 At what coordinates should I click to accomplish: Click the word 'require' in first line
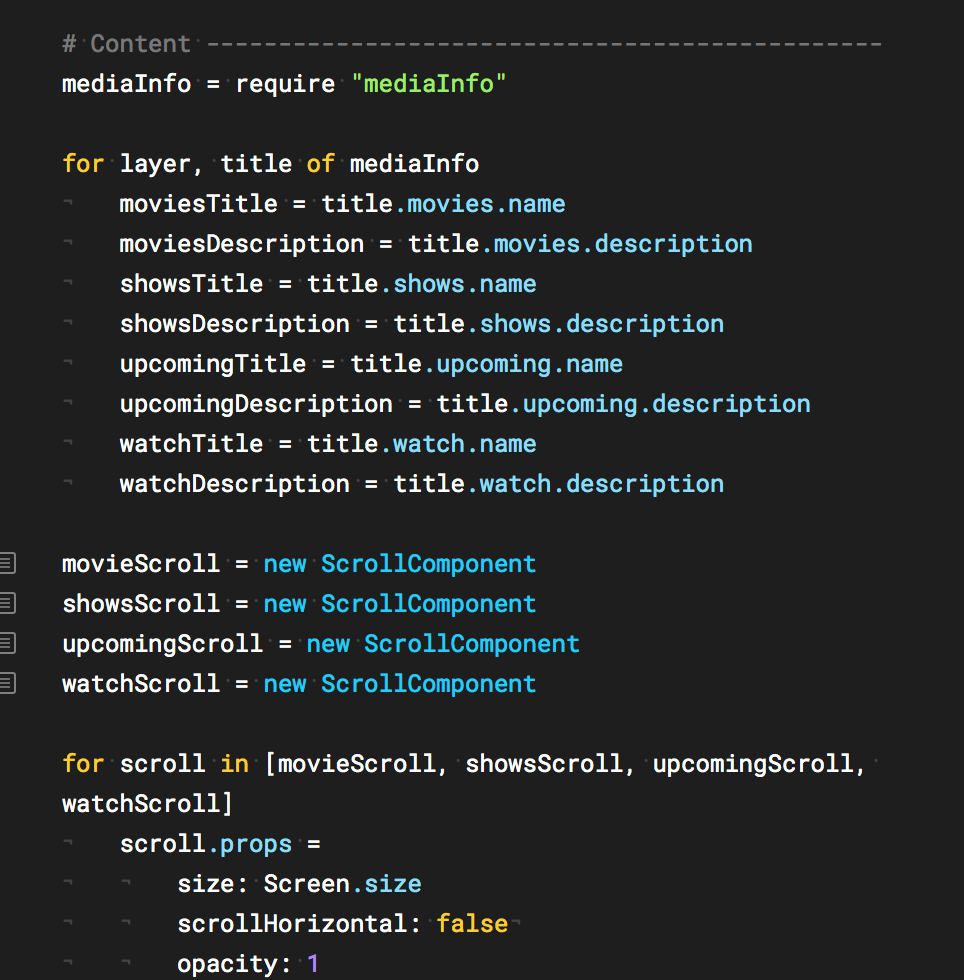[x=285, y=84]
